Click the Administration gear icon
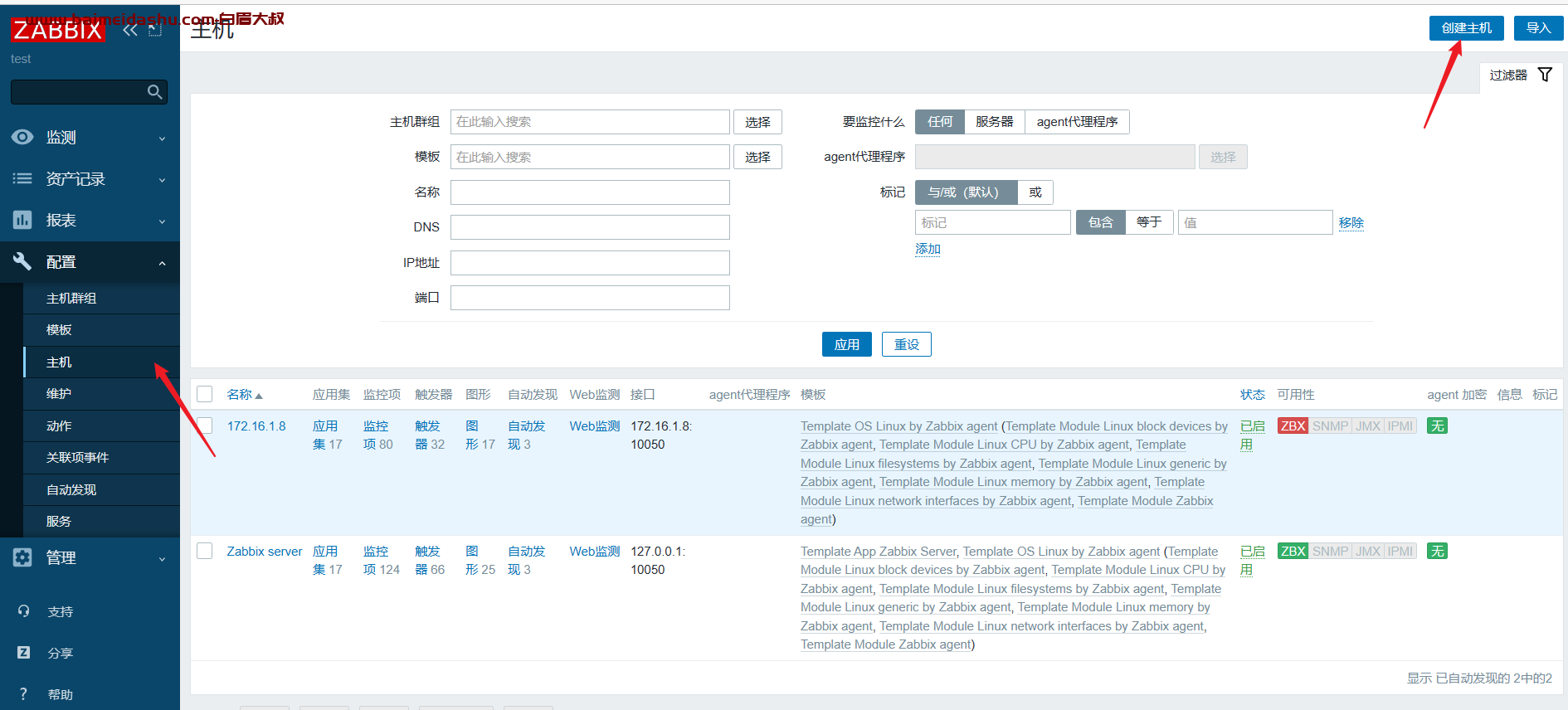The width and height of the screenshot is (1568, 710). coord(22,557)
